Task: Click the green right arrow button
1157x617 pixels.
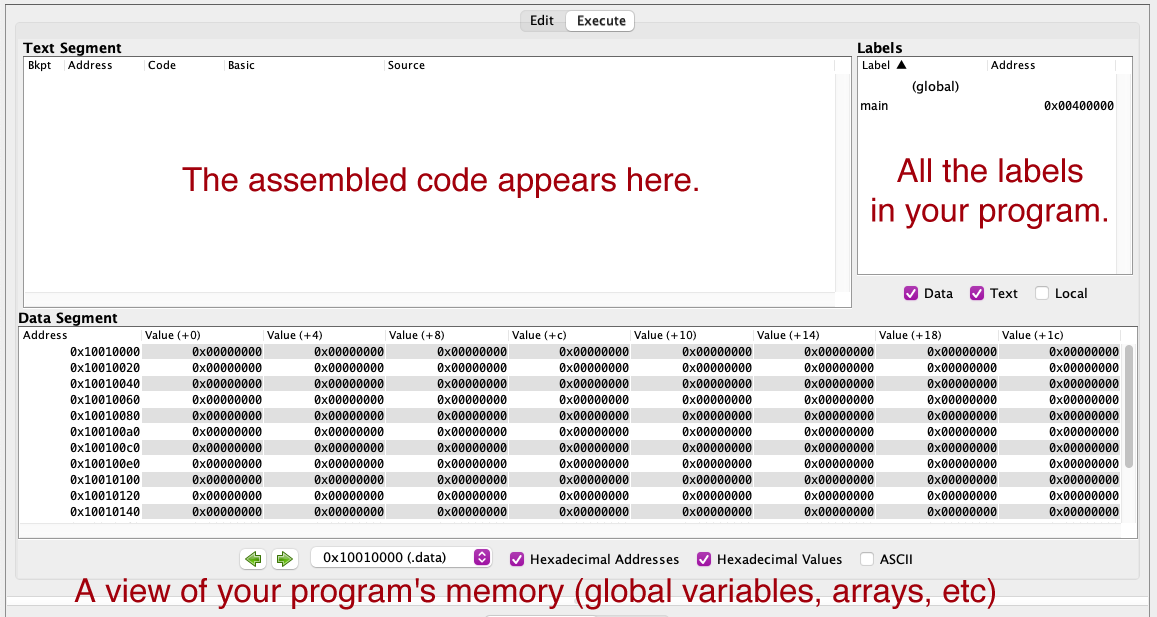Action: [x=284, y=559]
